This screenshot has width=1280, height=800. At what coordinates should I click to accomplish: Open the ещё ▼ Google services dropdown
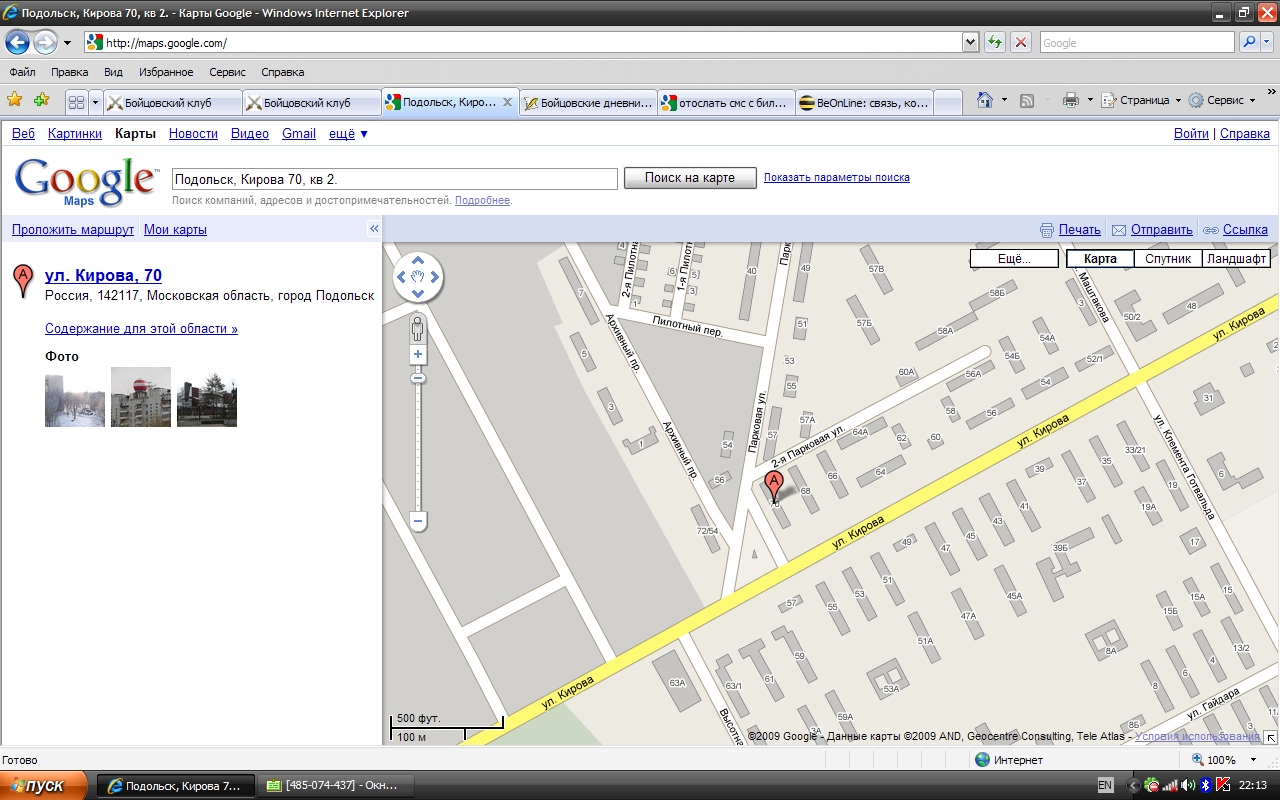[348, 133]
